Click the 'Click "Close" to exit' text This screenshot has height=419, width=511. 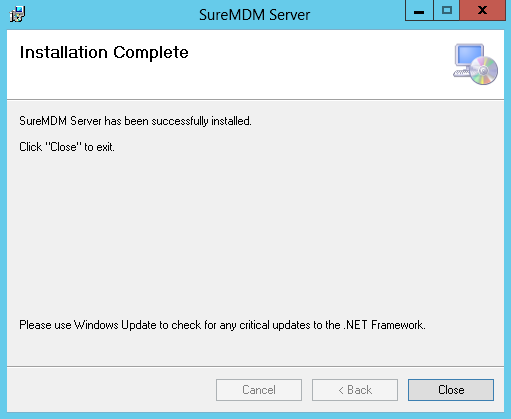[x=67, y=147]
